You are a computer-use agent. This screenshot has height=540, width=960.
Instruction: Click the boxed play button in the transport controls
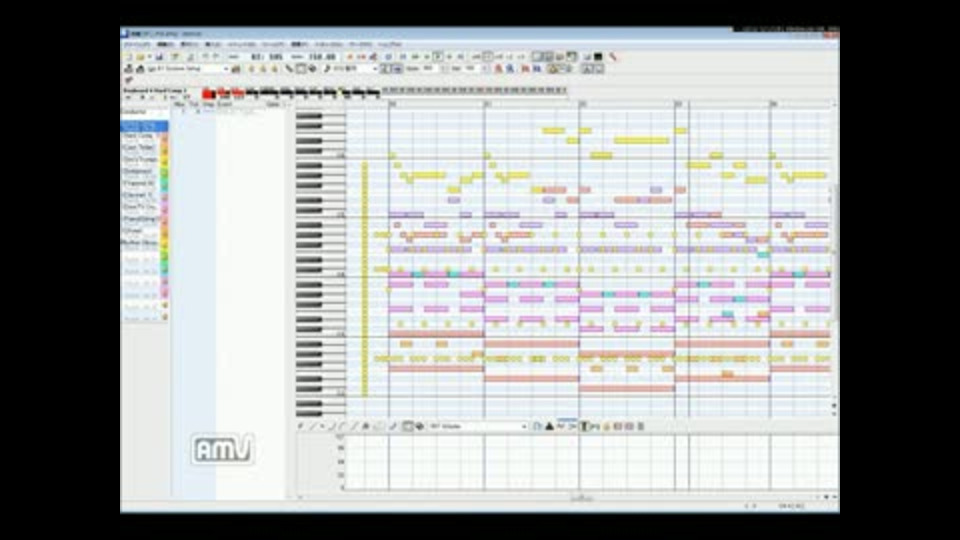click(438, 57)
